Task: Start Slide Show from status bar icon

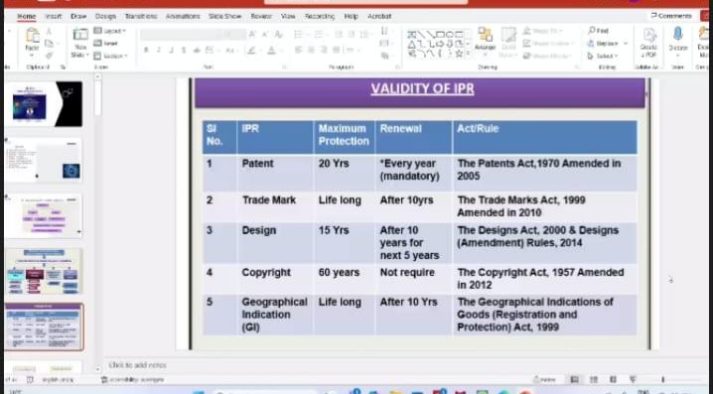Action: [x=633, y=379]
